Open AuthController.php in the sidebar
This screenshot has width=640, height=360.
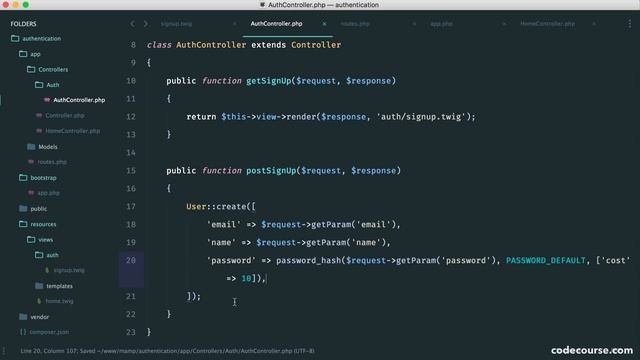pyautogui.click(x=79, y=100)
